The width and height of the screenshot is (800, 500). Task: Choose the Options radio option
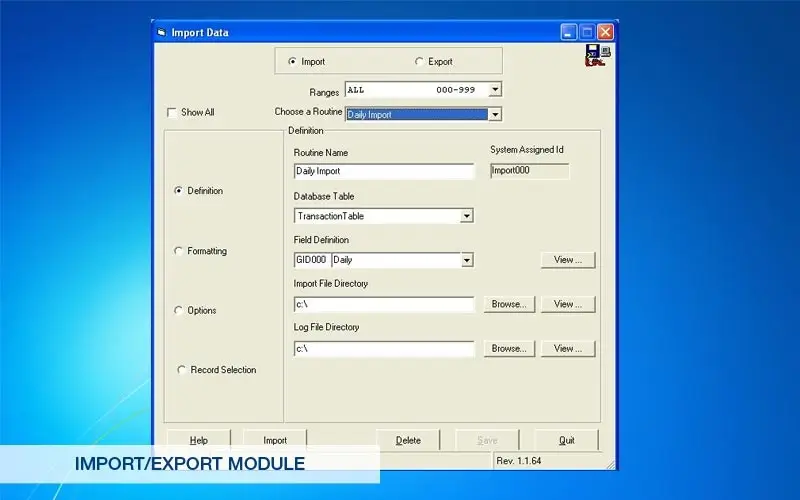(x=178, y=310)
